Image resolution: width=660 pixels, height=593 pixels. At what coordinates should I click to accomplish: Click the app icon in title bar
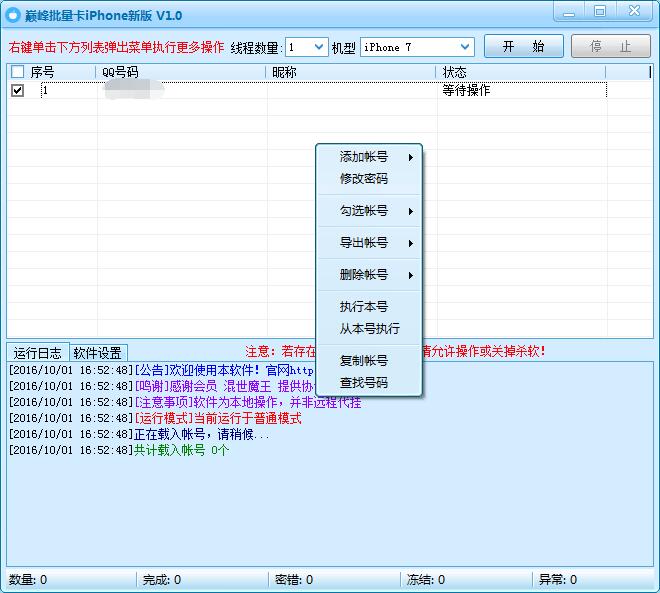[x=14, y=15]
